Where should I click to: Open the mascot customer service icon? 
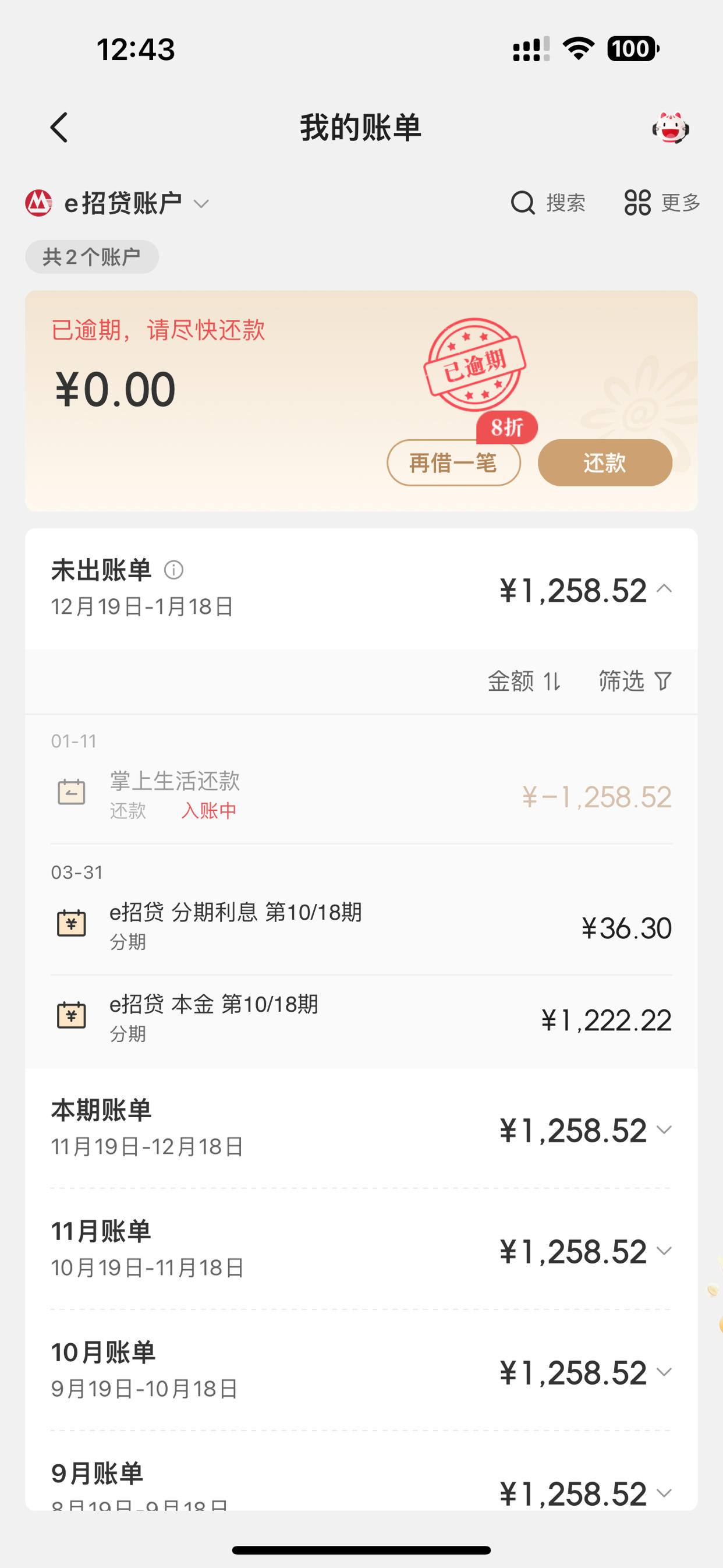tap(670, 128)
